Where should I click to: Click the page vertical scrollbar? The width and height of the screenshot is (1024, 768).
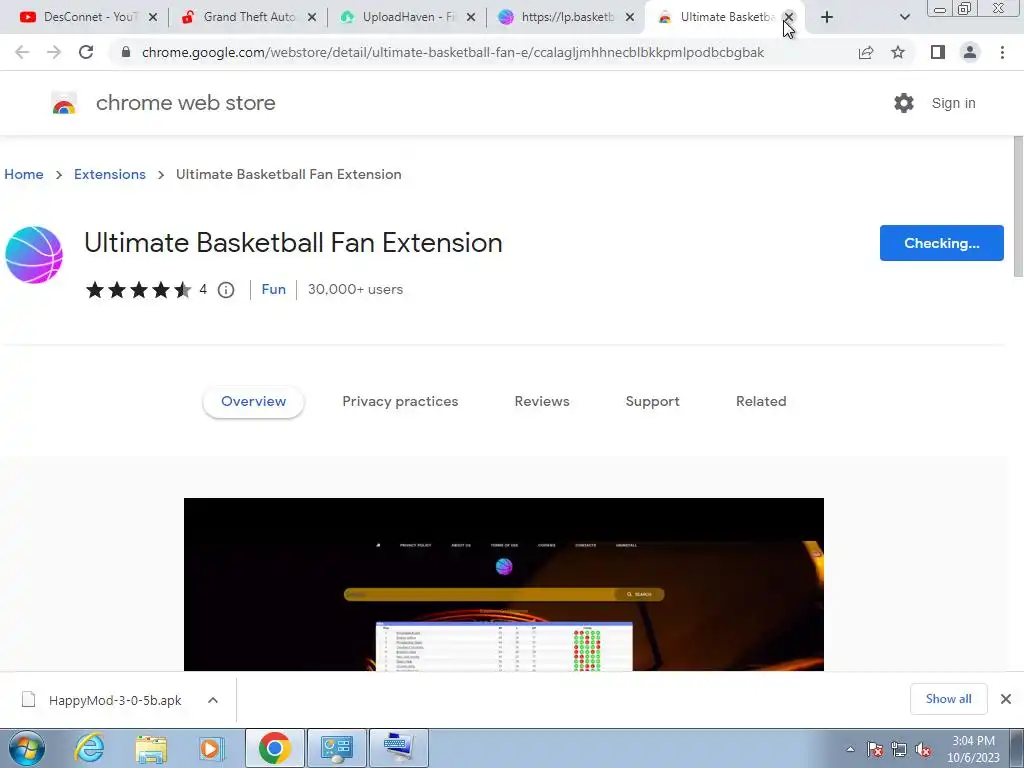pos(1018,206)
